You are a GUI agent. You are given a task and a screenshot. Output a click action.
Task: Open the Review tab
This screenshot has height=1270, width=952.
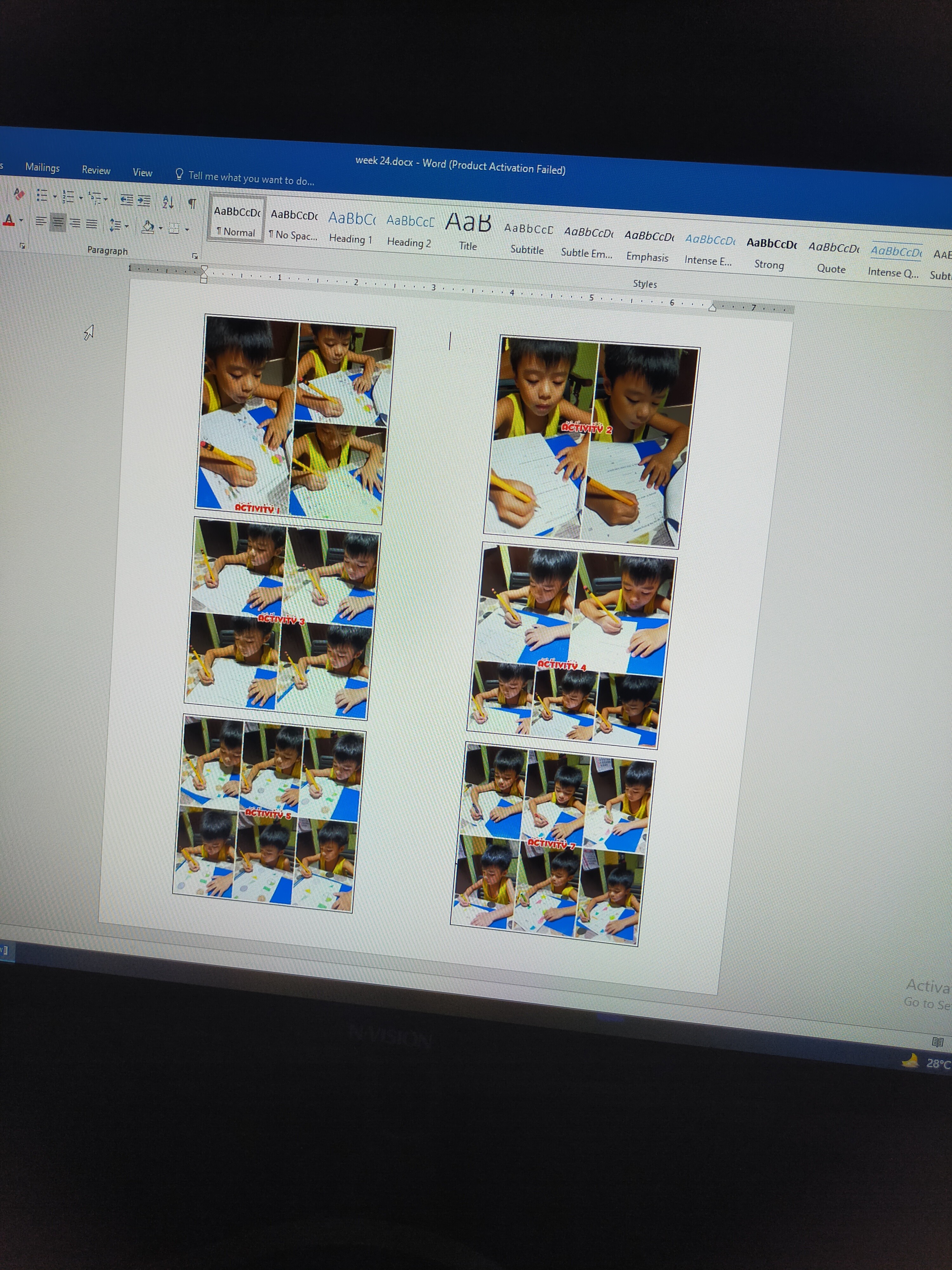(x=96, y=170)
